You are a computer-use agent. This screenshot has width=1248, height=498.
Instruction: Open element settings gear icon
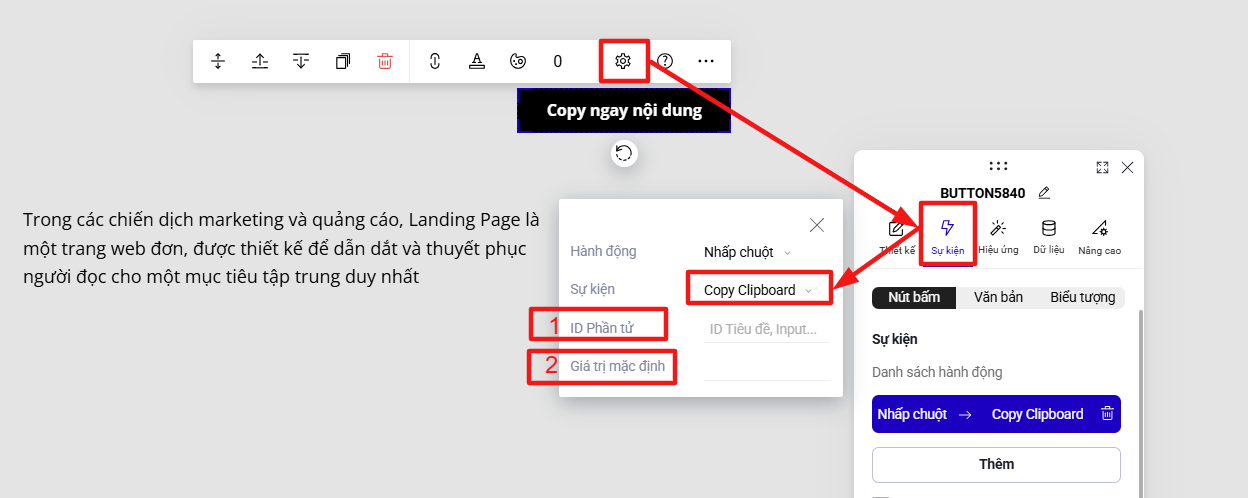[623, 61]
